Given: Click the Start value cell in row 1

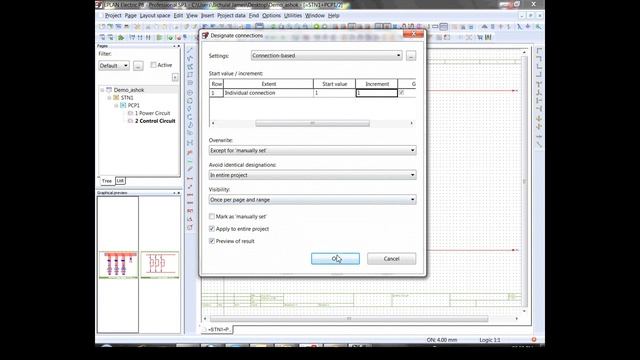Looking at the screenshot, I should (x=334, y=93).
